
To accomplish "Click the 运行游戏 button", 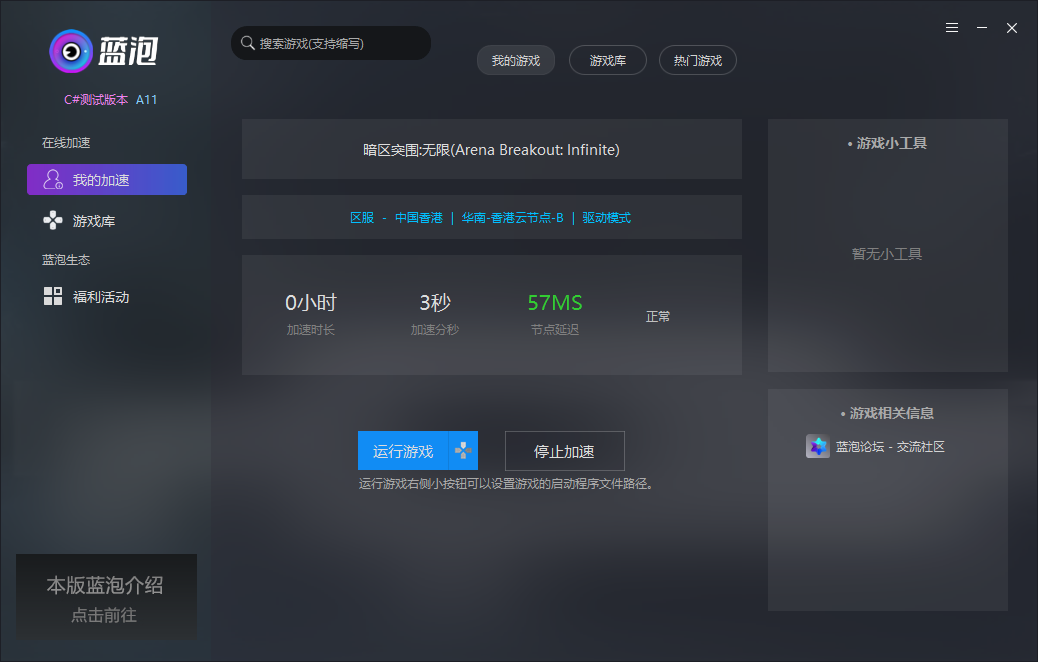I will point(403,451).
